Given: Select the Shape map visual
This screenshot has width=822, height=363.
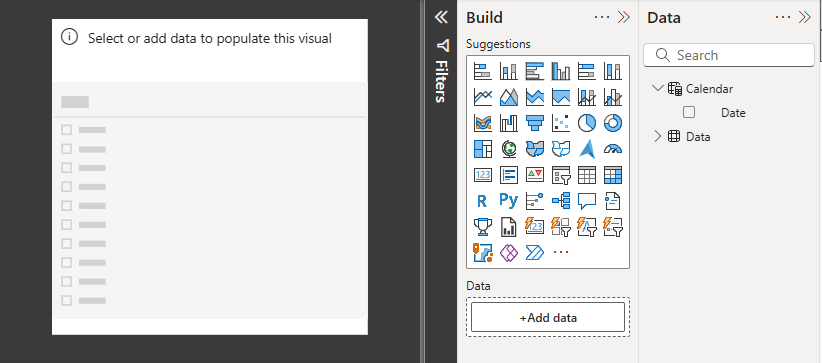Looking at the screenshot, I should tap(560, 149).
